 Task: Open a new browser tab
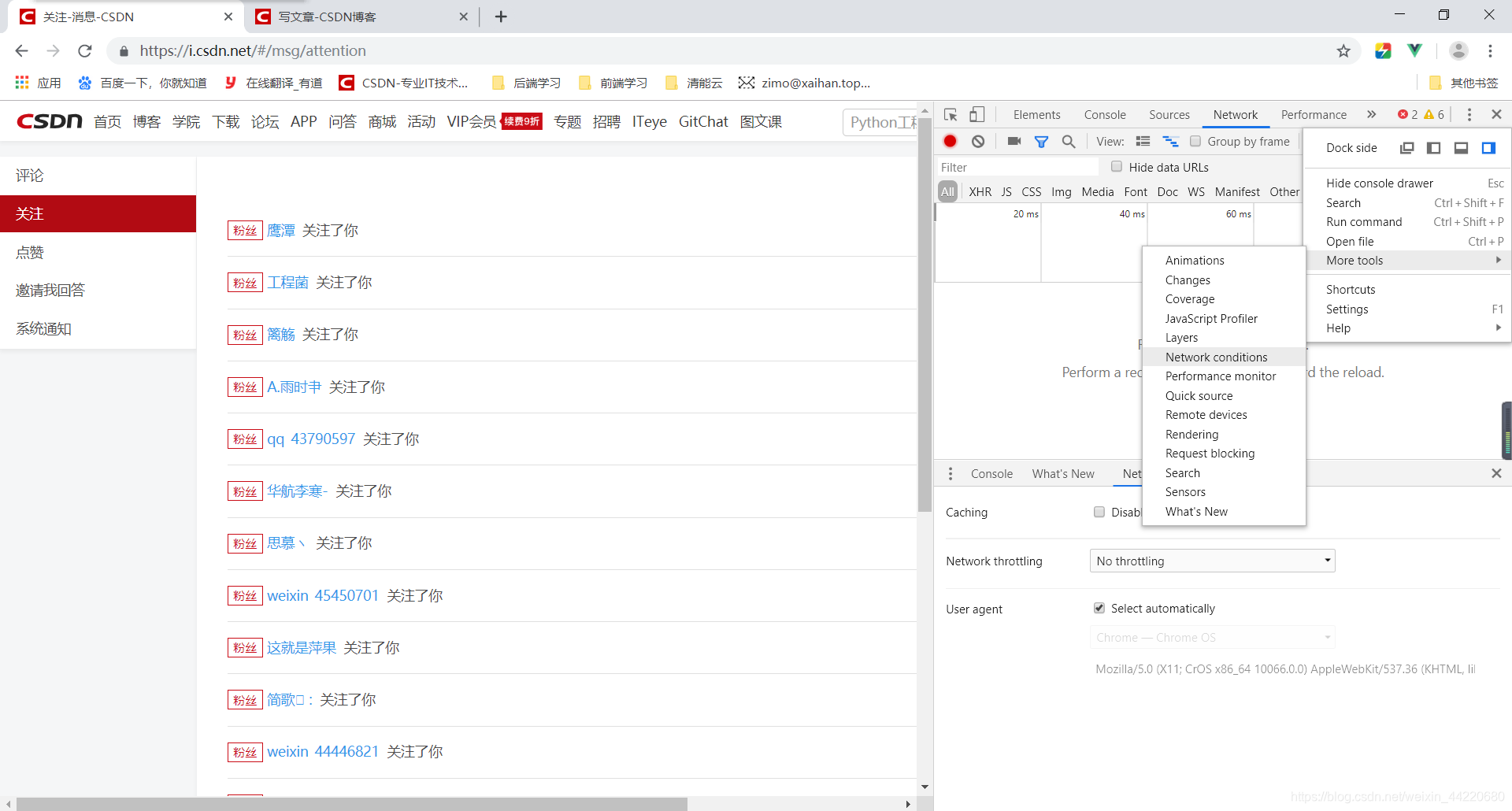501,17
